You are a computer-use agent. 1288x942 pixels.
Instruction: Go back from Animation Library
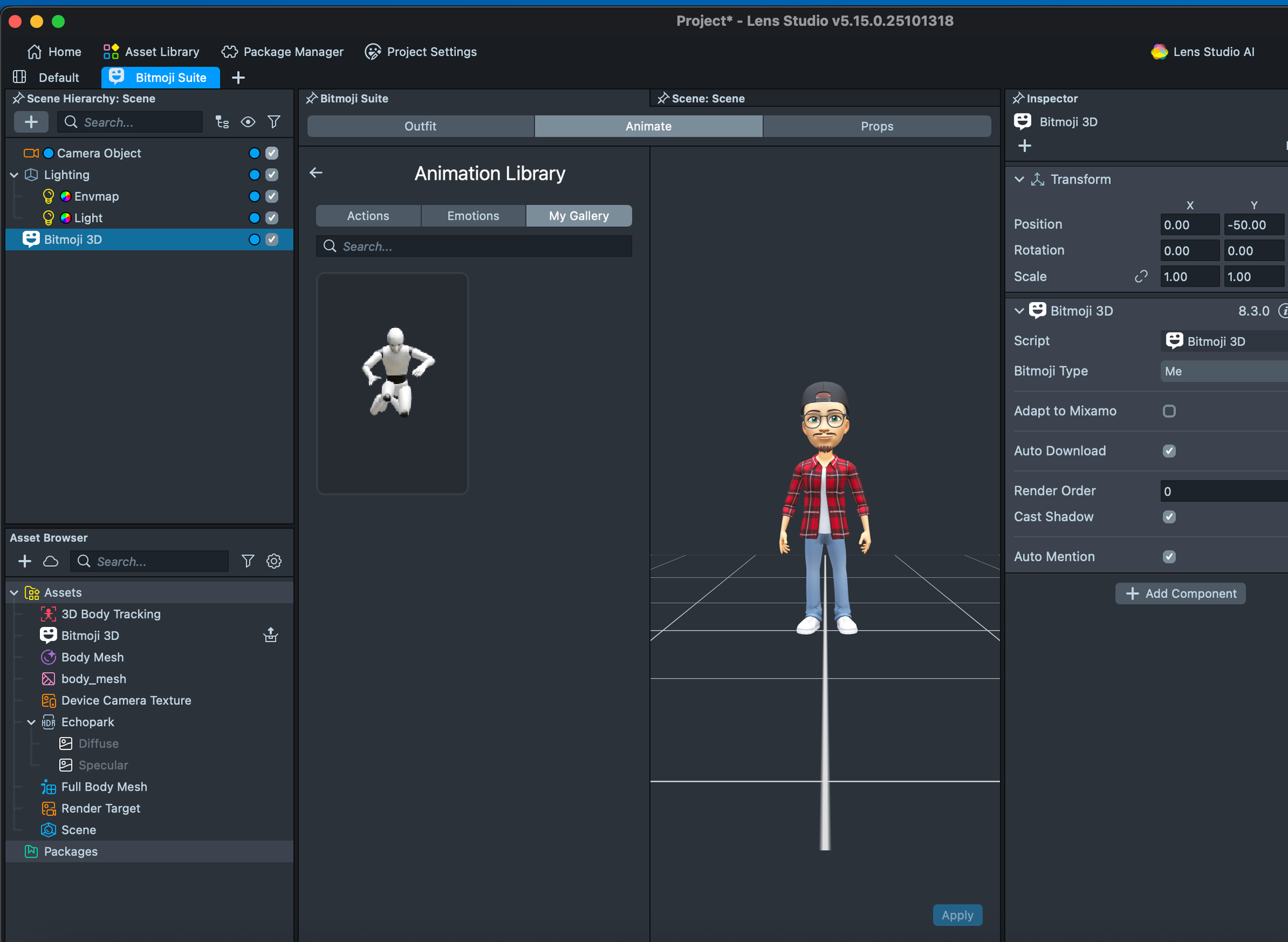pos(316,173)
